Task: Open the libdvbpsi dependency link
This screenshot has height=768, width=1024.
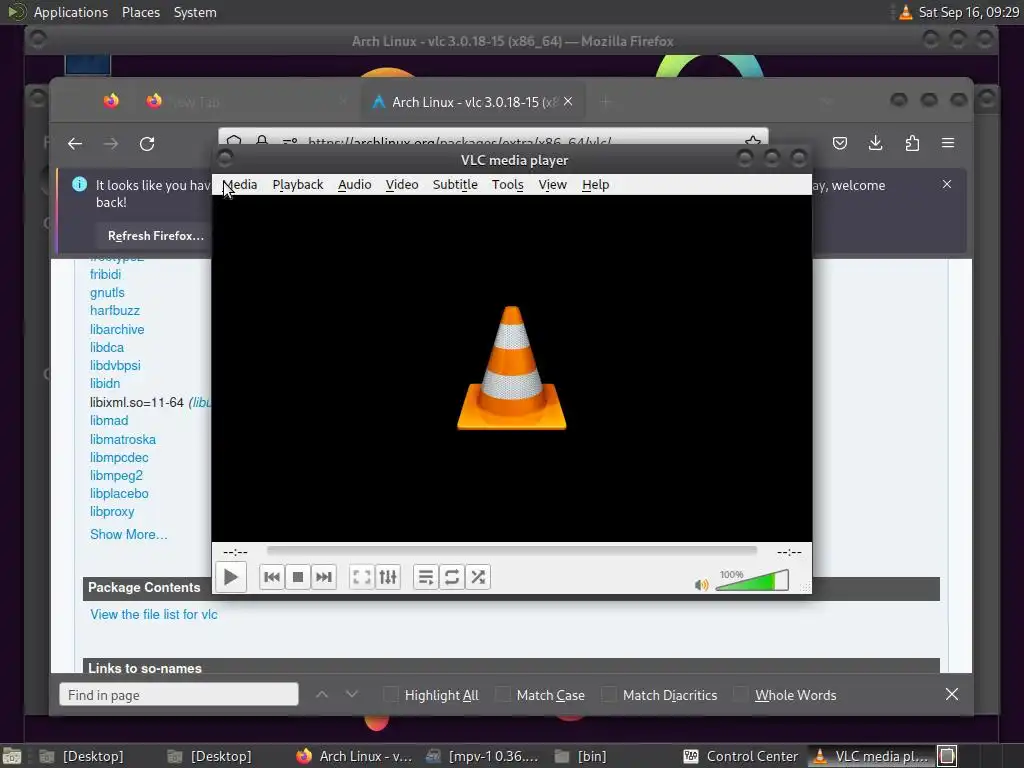Action: point(115,365)
